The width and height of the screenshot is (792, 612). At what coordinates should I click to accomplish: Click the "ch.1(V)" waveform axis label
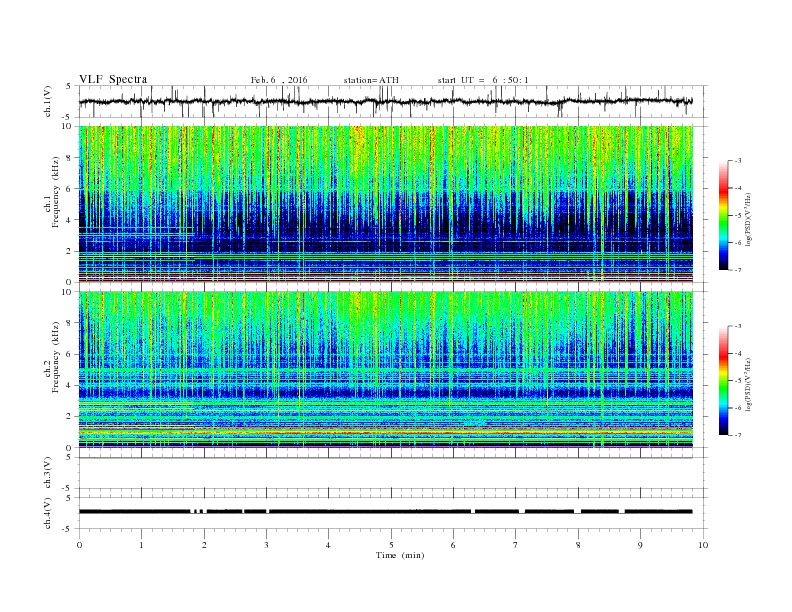[48, 101]
